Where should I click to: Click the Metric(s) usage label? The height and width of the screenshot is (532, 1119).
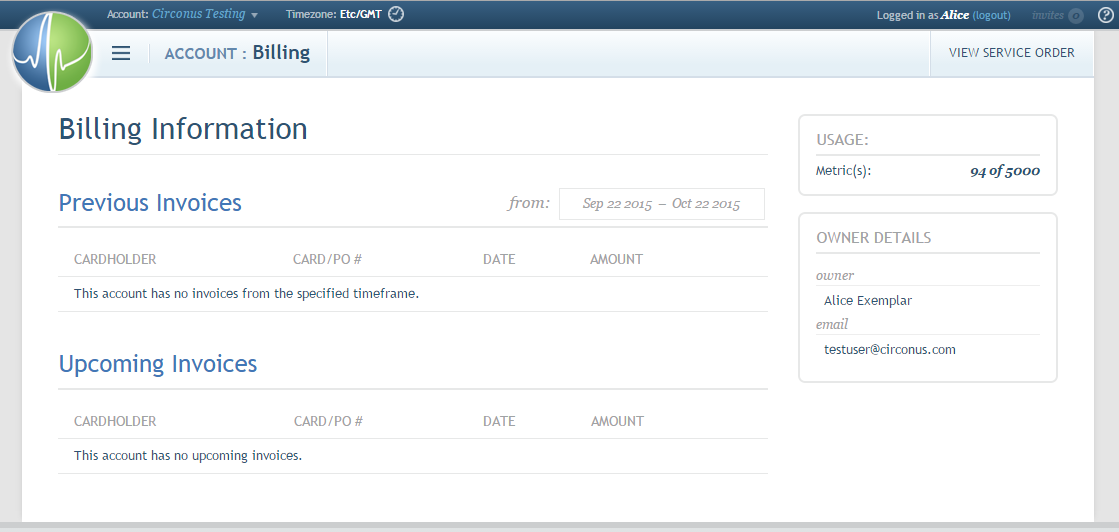pyautogui.click(x=844, y=171)
